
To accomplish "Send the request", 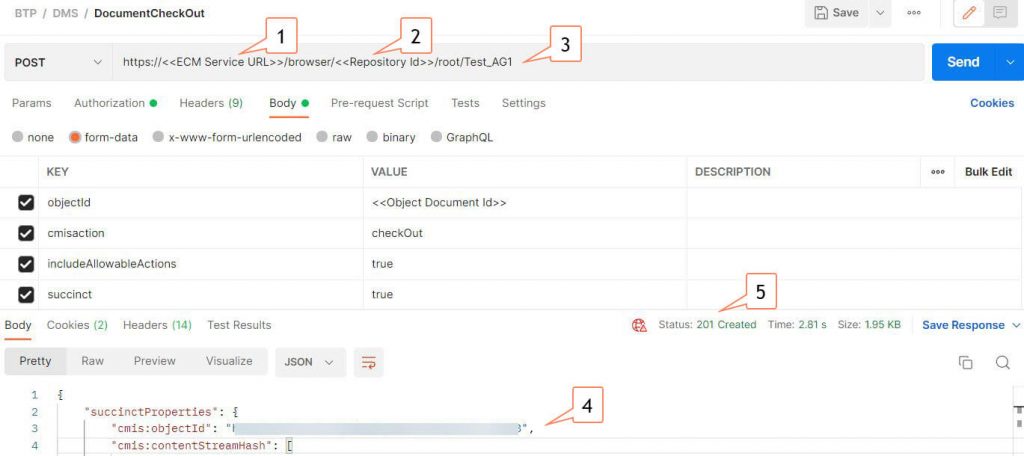I will click(963, 62).
